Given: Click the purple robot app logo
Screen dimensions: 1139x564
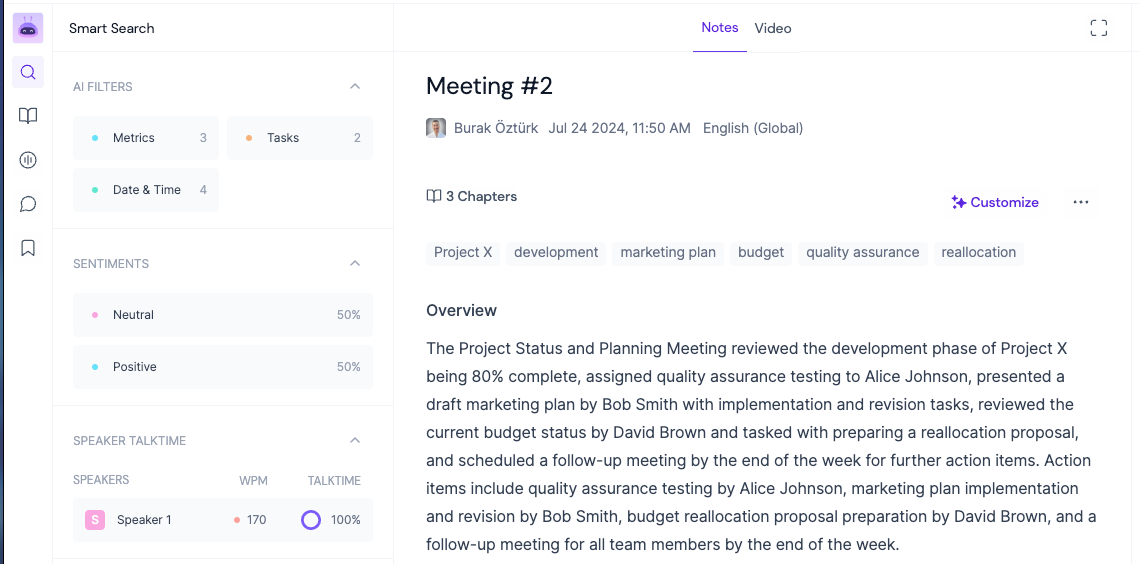Looking at the screenshot, I should 28,28.
